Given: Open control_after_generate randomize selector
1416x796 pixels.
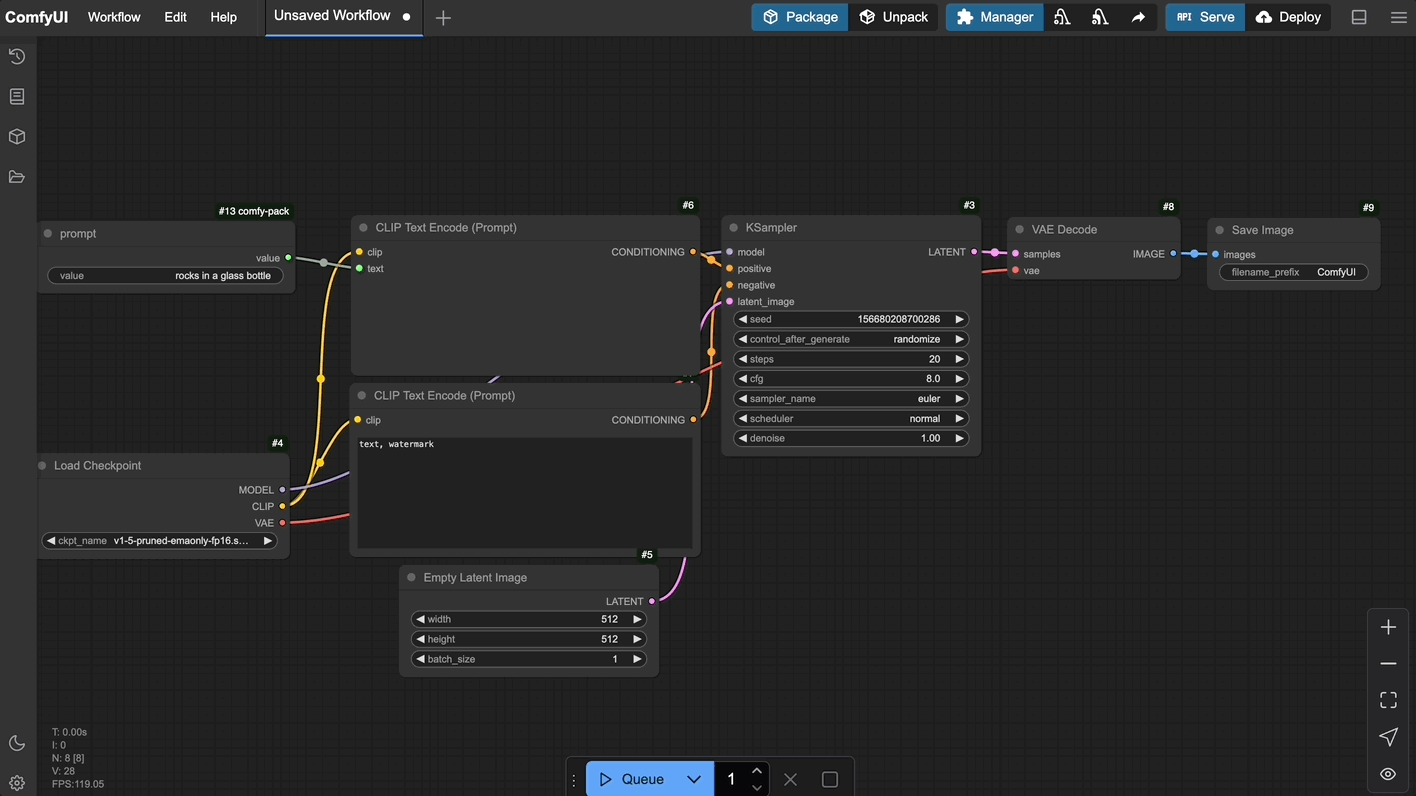Looking at the screenshot, I should tap(850, 339).
